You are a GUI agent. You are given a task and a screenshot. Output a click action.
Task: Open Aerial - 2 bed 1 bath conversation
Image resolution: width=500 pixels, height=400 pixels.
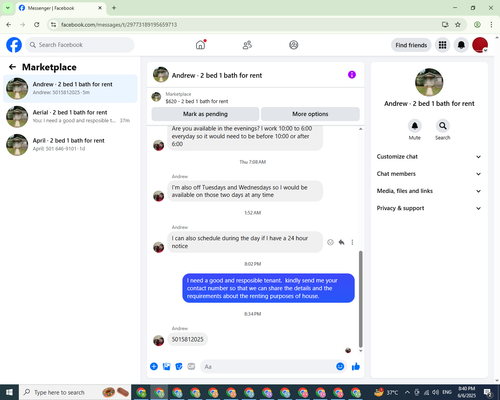coord(70,117)
